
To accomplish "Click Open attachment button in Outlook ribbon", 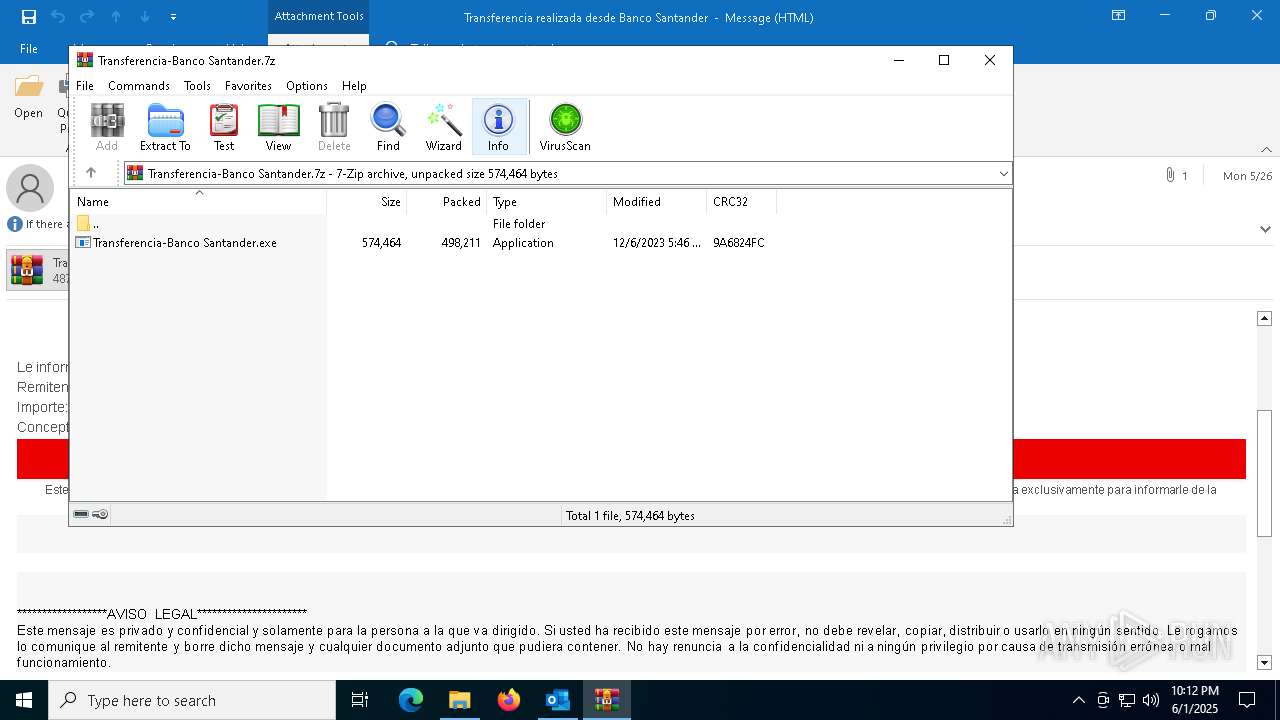I will click(x=28, y=97).
